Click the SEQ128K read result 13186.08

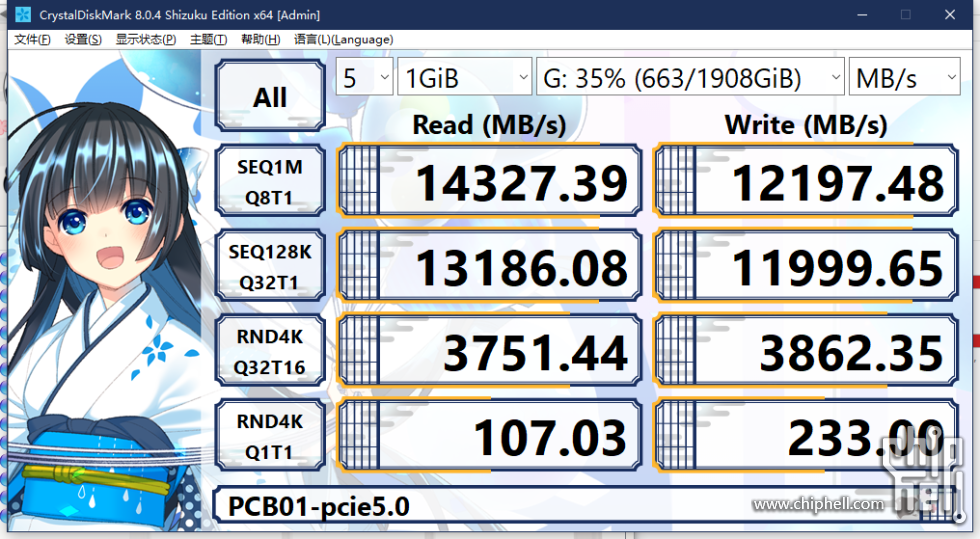coord(489,266)
